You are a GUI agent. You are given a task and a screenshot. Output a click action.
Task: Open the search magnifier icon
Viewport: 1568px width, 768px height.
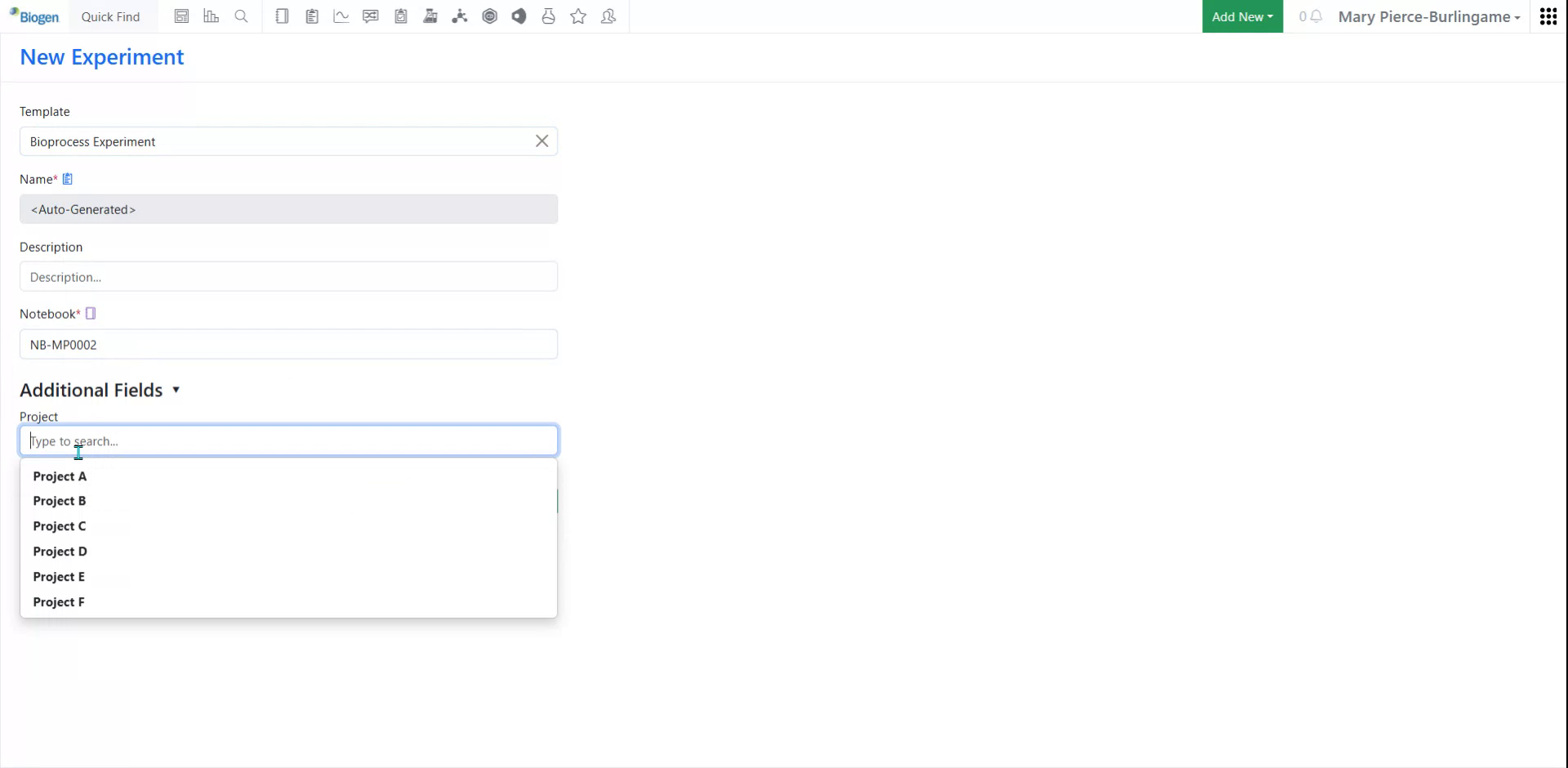pos(242,16)
